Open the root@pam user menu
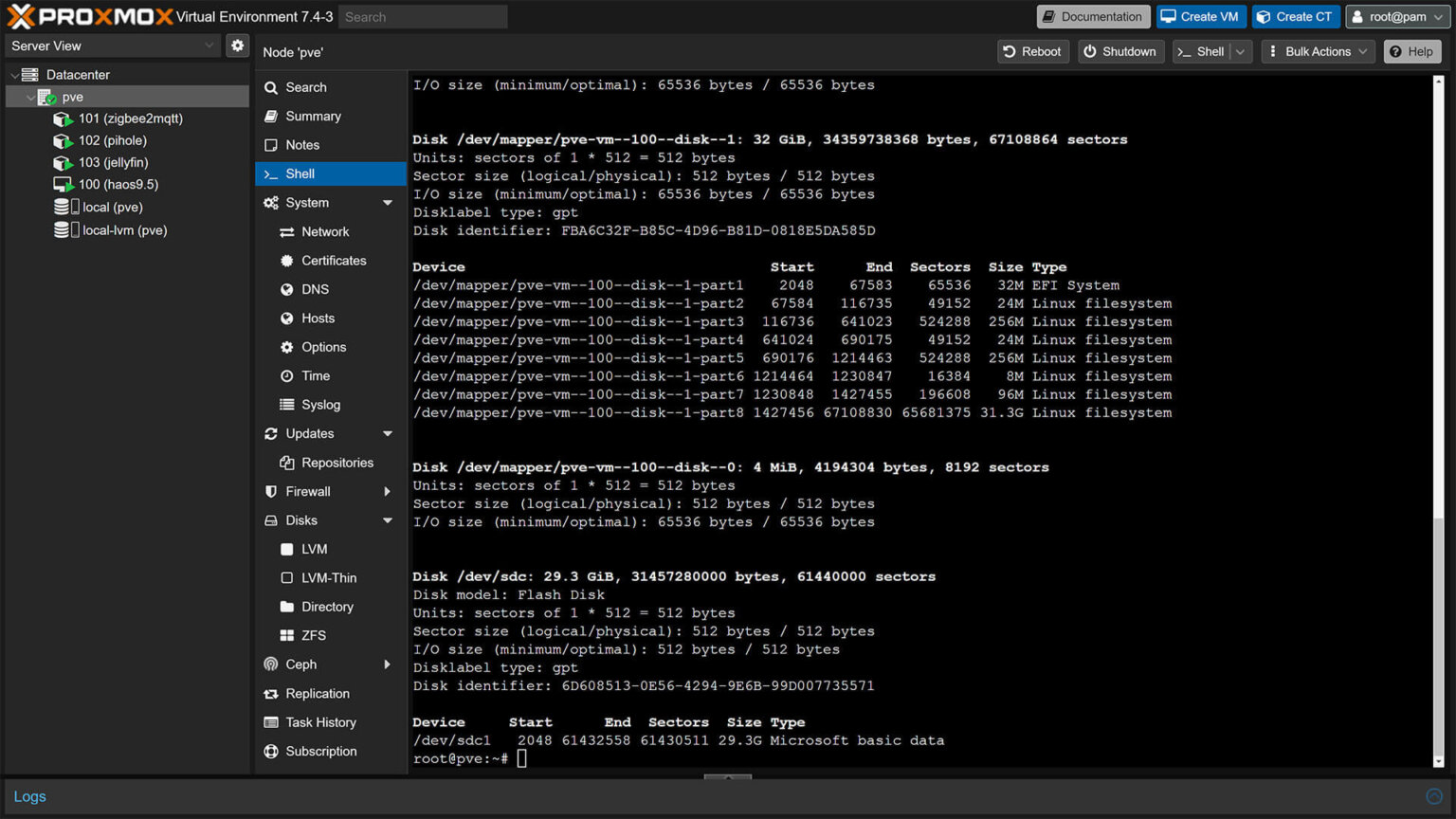 [1397, 16]
